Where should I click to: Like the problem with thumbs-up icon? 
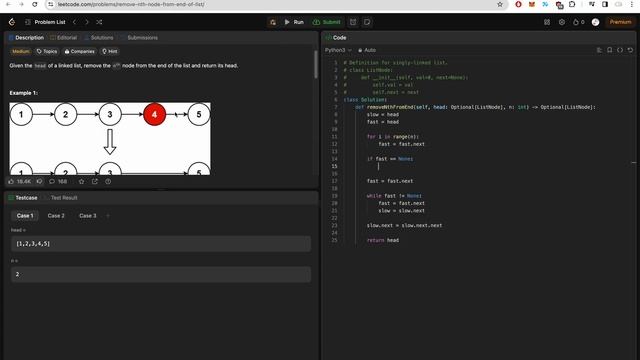click(20, 181)
